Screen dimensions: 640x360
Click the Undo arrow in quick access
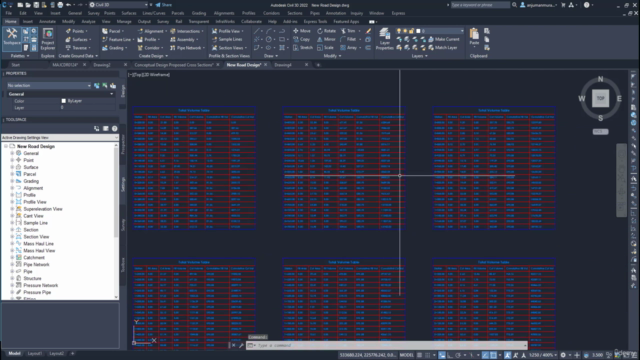point(69,5)
